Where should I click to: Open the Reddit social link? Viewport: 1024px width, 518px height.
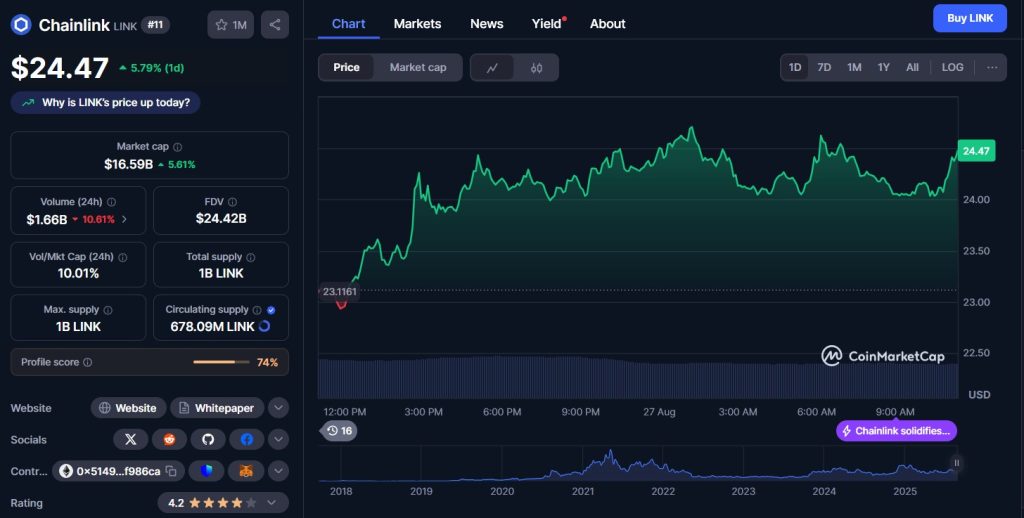[169, 439]
